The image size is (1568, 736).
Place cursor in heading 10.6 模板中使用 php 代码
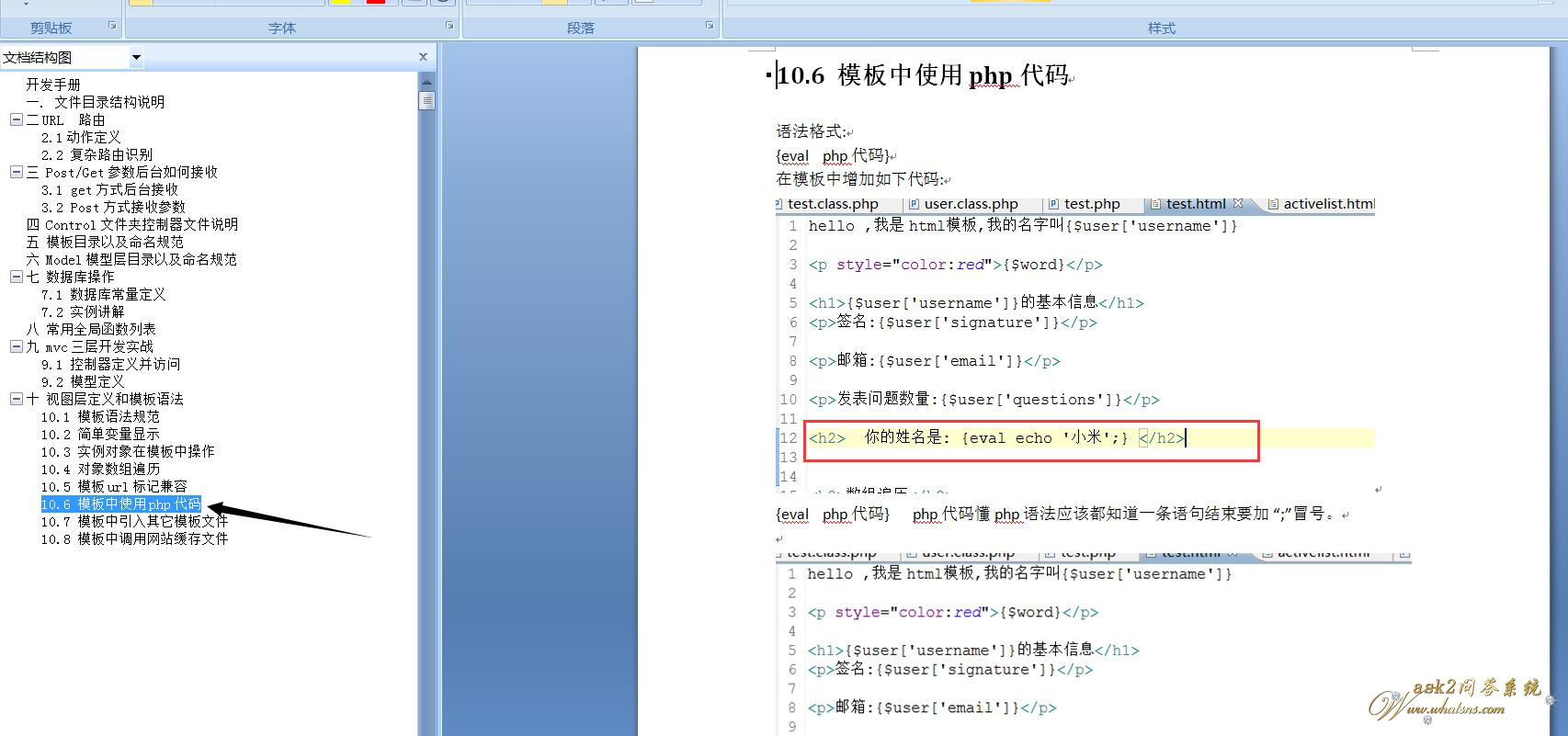pos(924,75)
